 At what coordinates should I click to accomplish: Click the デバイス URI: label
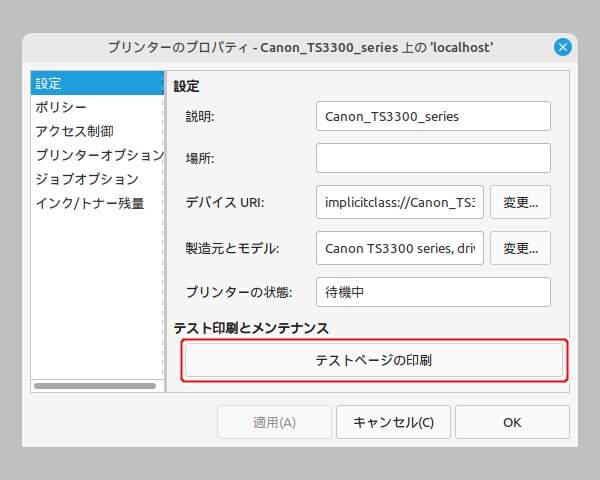225,202
